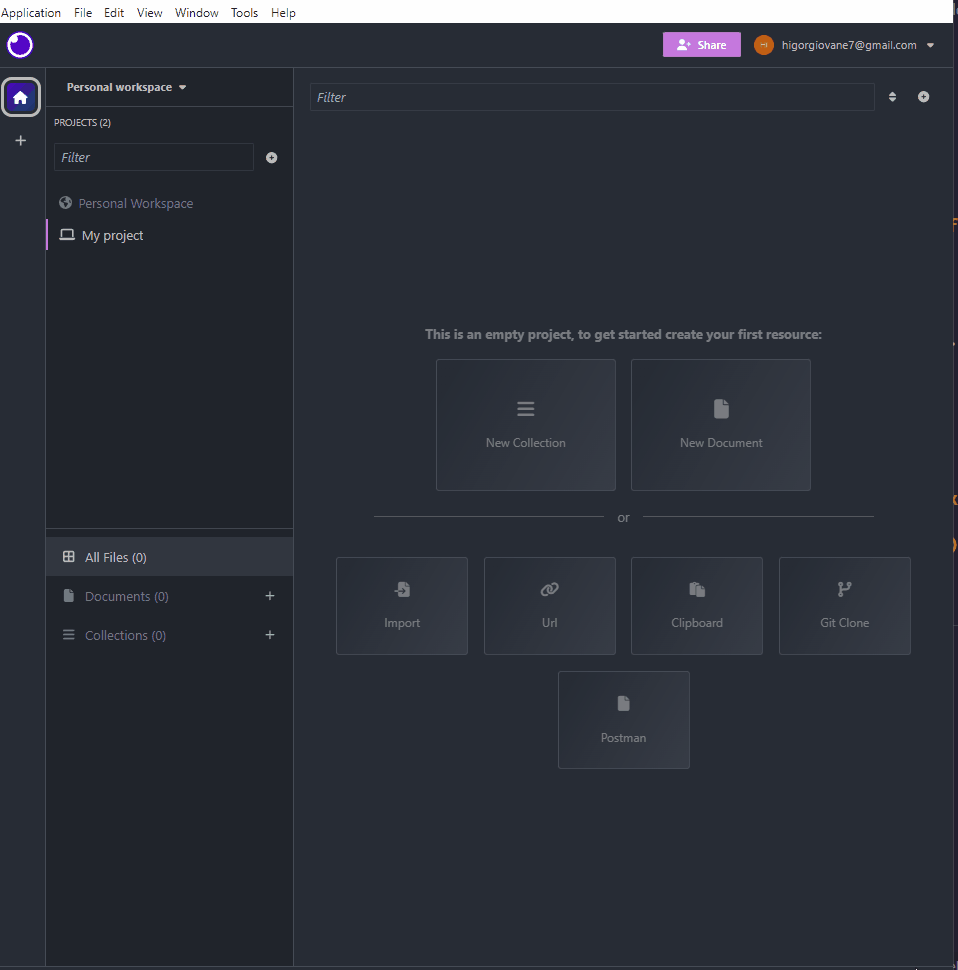Create a New Document
The image size is (958, 970).
coord(720,425)
